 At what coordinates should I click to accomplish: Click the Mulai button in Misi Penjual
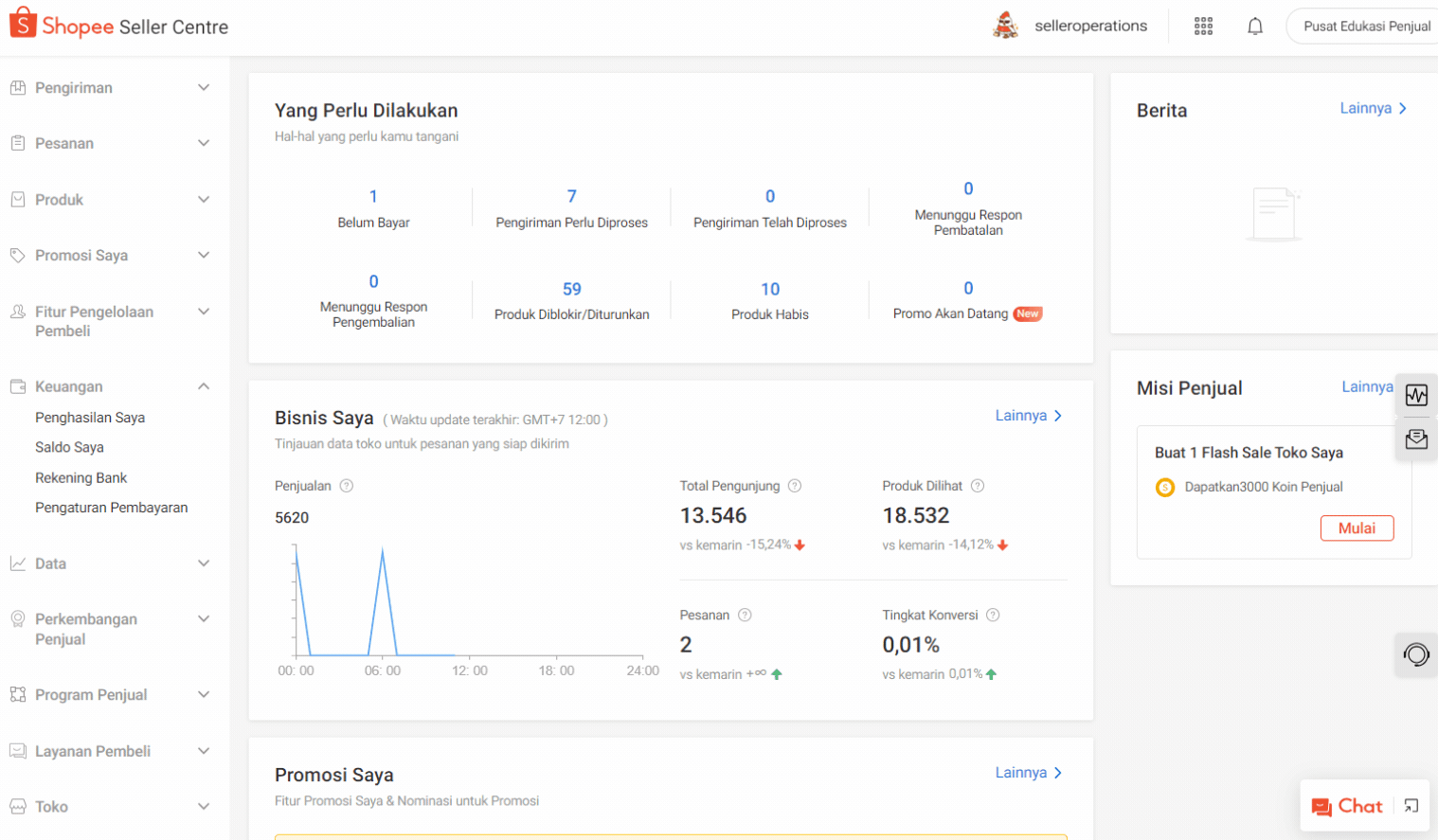(1356, 528)
